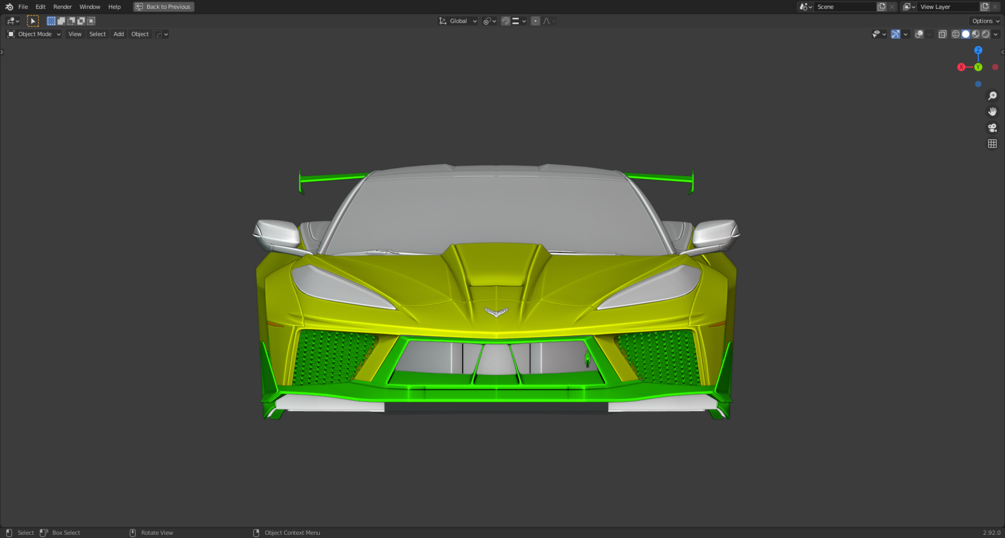1005x538 pixels.
Task: Set selection mode to intersect
Action: tap(91, 21)
